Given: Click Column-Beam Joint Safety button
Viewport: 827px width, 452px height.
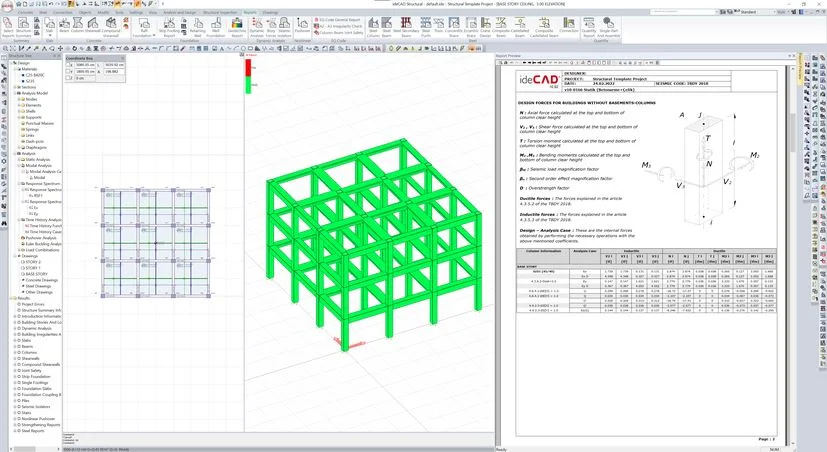Looking at the screenshot, I should pos(339,33).
